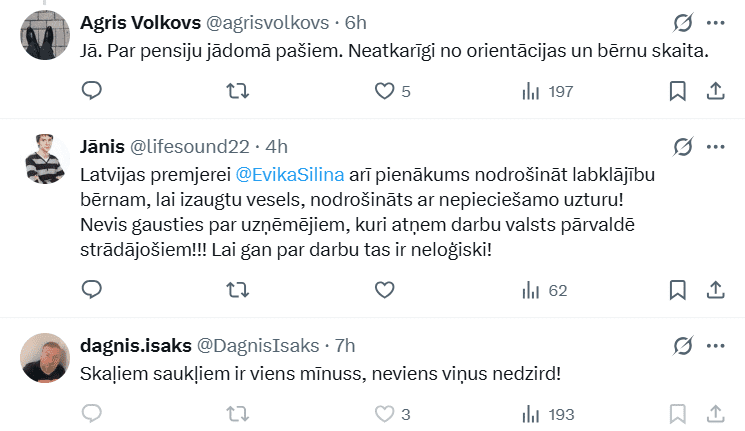
Task: Reply to Agris Volkovs' tweet
Action: point(91,91)
